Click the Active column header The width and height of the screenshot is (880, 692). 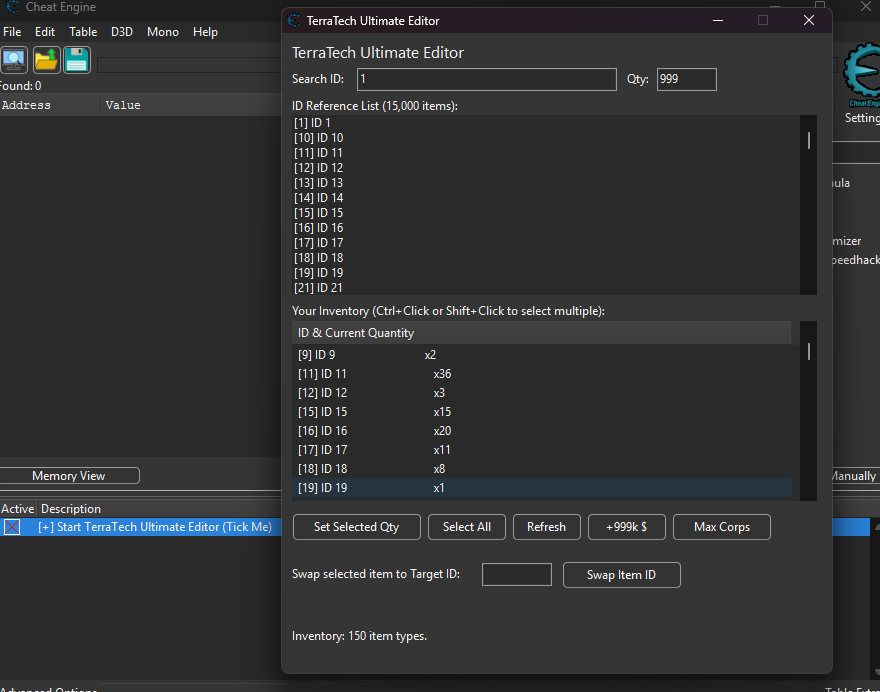point(18,508)
